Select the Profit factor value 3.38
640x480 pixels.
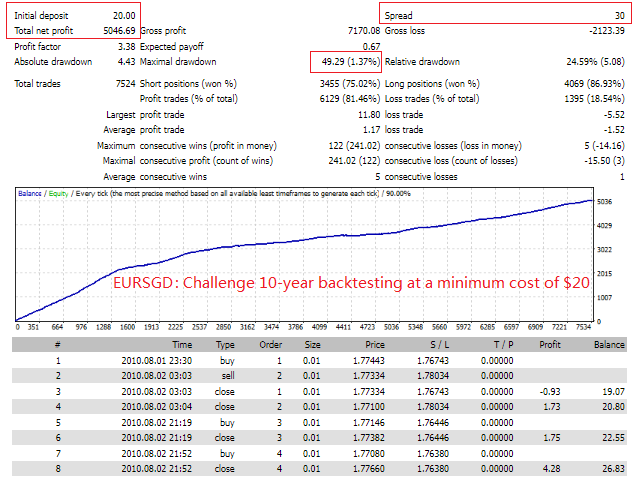126,46
